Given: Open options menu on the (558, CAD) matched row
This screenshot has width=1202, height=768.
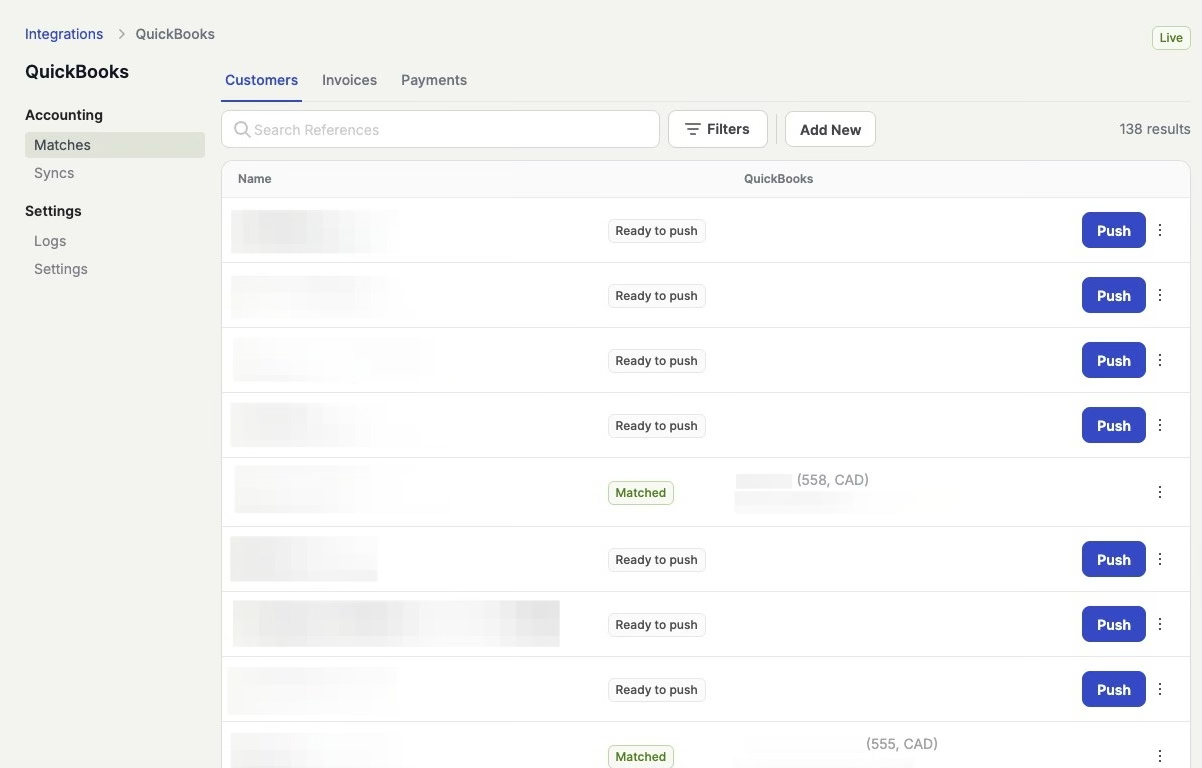Looking at the screenshot, I should pyautogui.click(x=1160, y=492).
